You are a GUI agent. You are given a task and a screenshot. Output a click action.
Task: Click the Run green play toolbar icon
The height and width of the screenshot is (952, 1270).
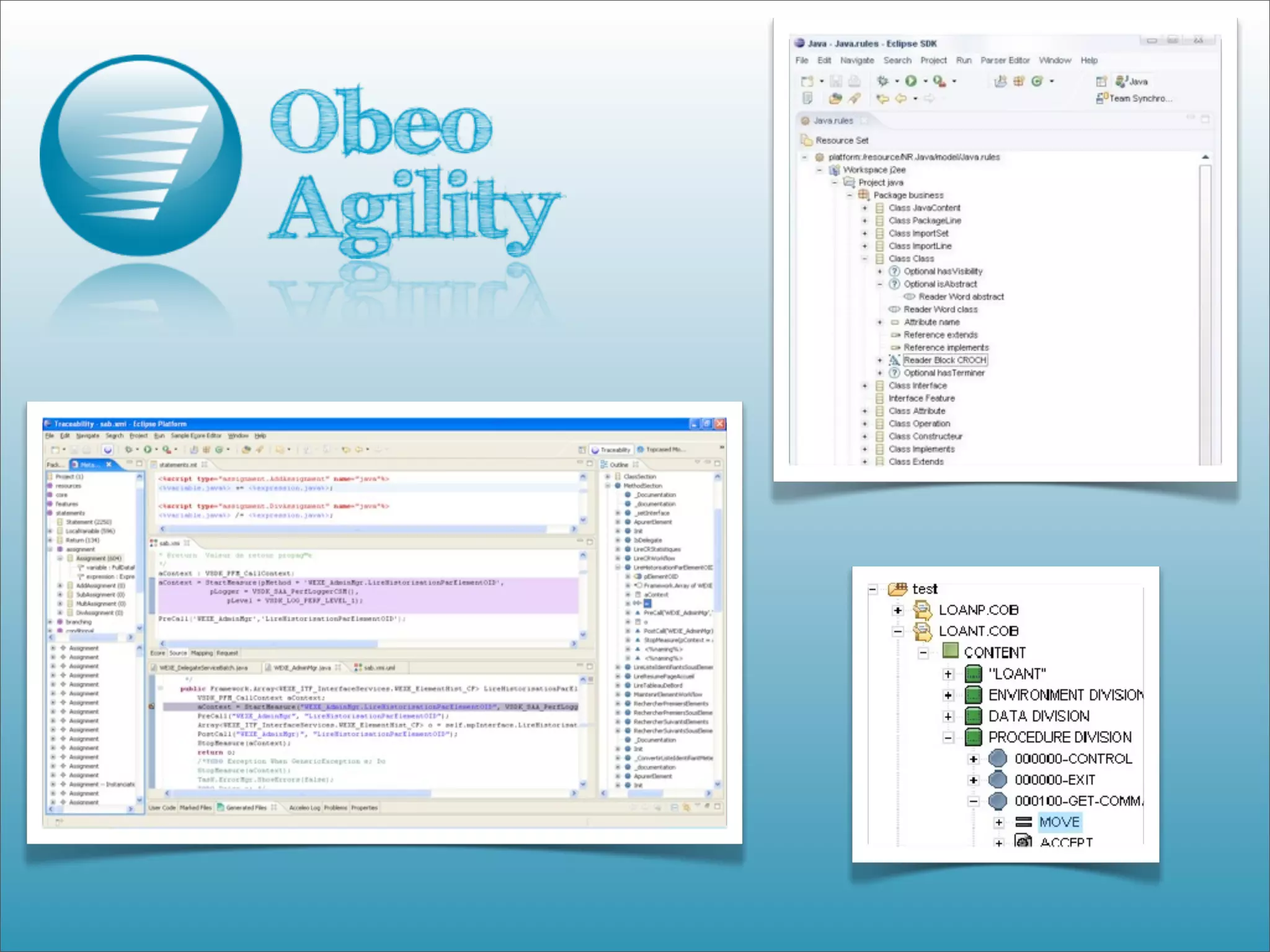point(911,81)
